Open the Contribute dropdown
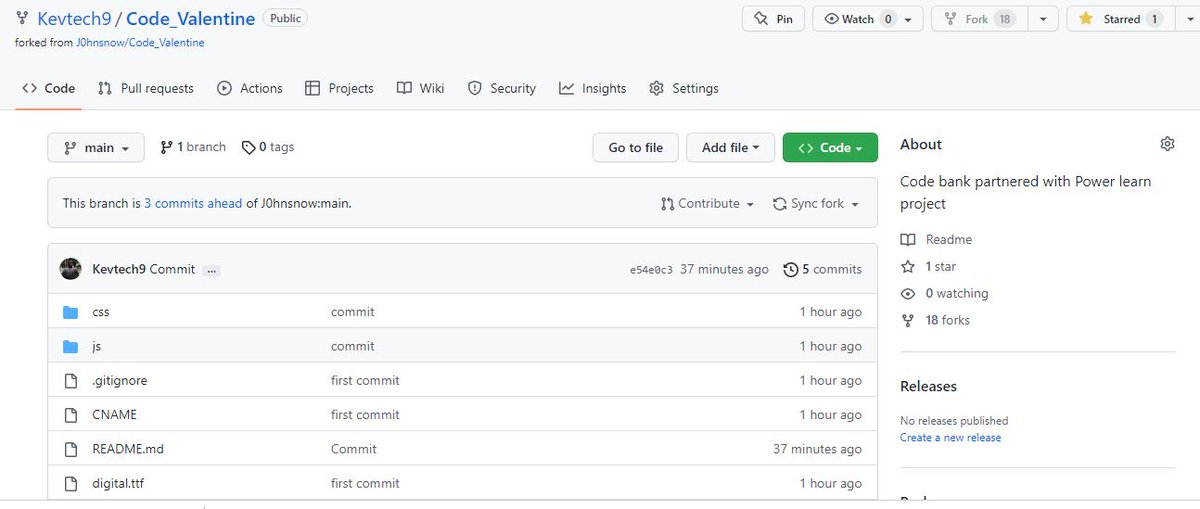The image size is (1200, 509). [x=707, y=203]
